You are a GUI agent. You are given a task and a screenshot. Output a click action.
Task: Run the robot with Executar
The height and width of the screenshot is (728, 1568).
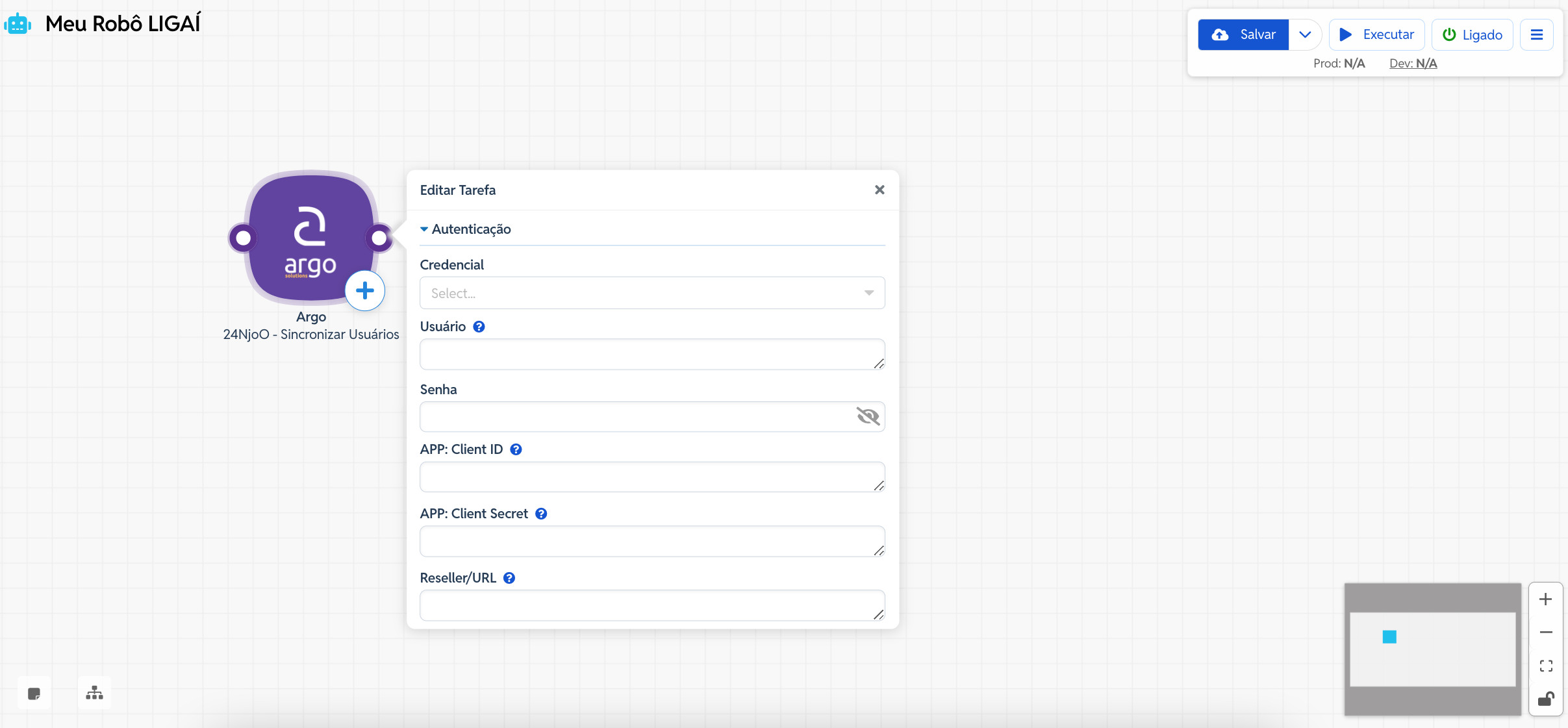[1376, 35]
